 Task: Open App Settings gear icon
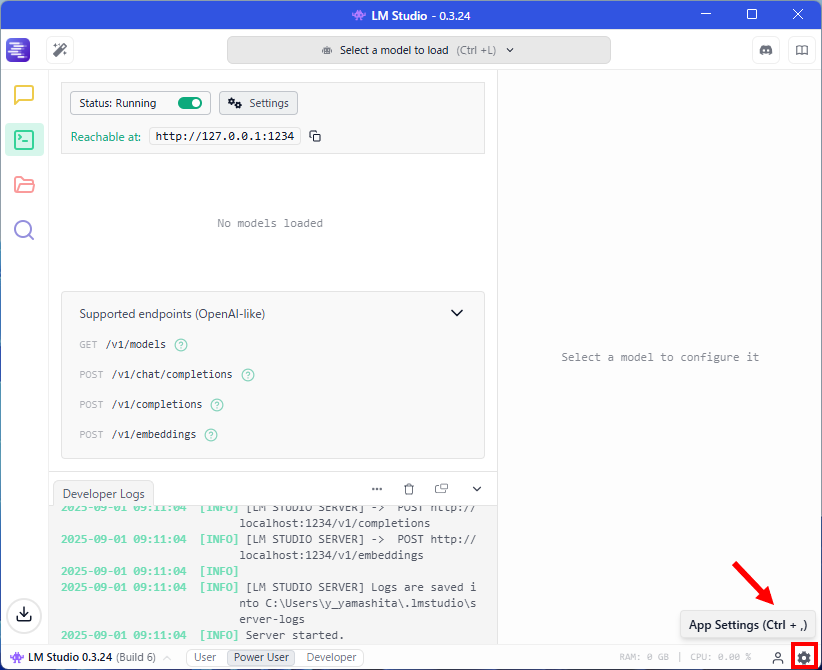[x=804, y=657]
